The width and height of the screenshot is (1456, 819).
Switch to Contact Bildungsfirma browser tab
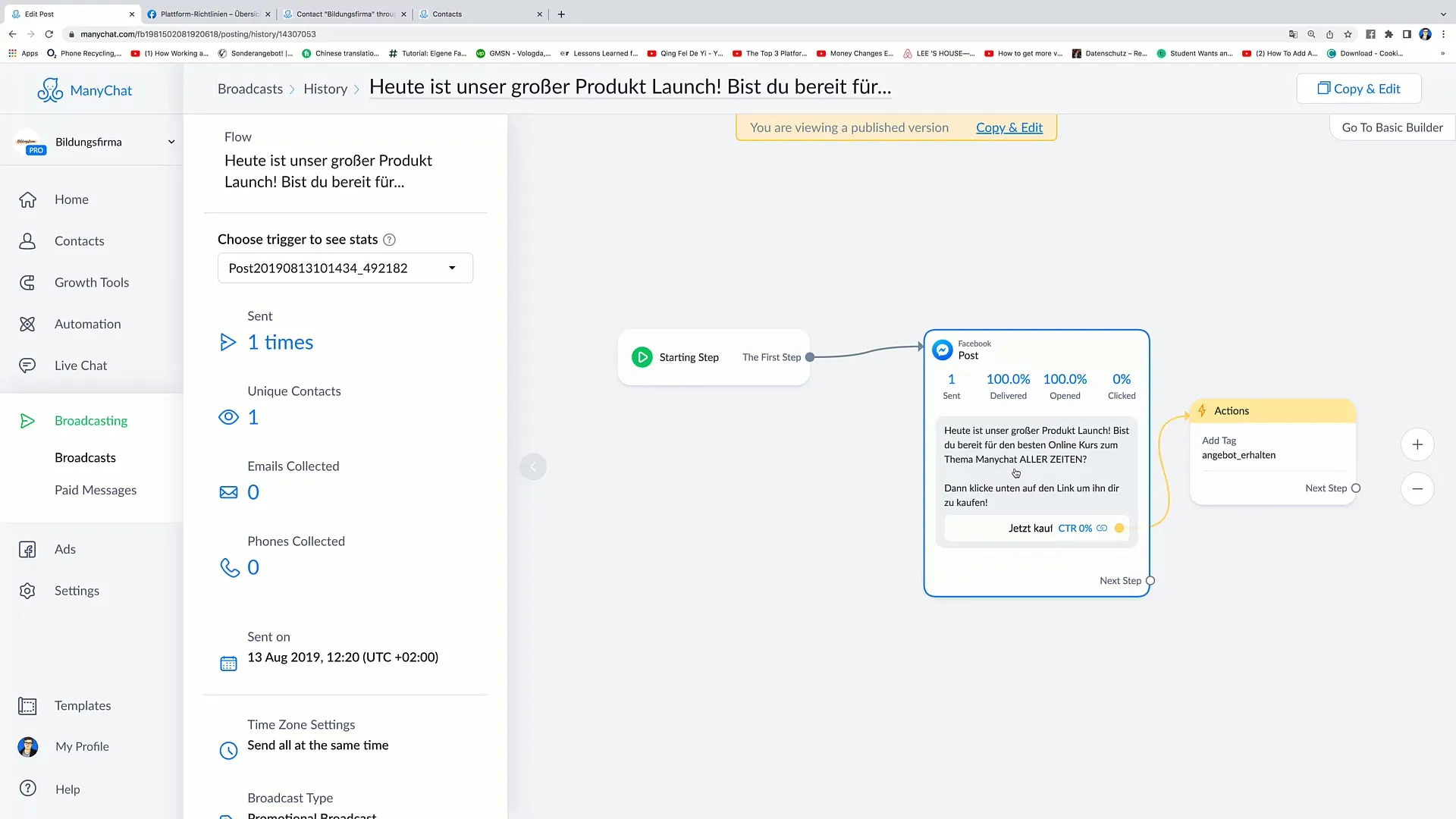(345, 14)
